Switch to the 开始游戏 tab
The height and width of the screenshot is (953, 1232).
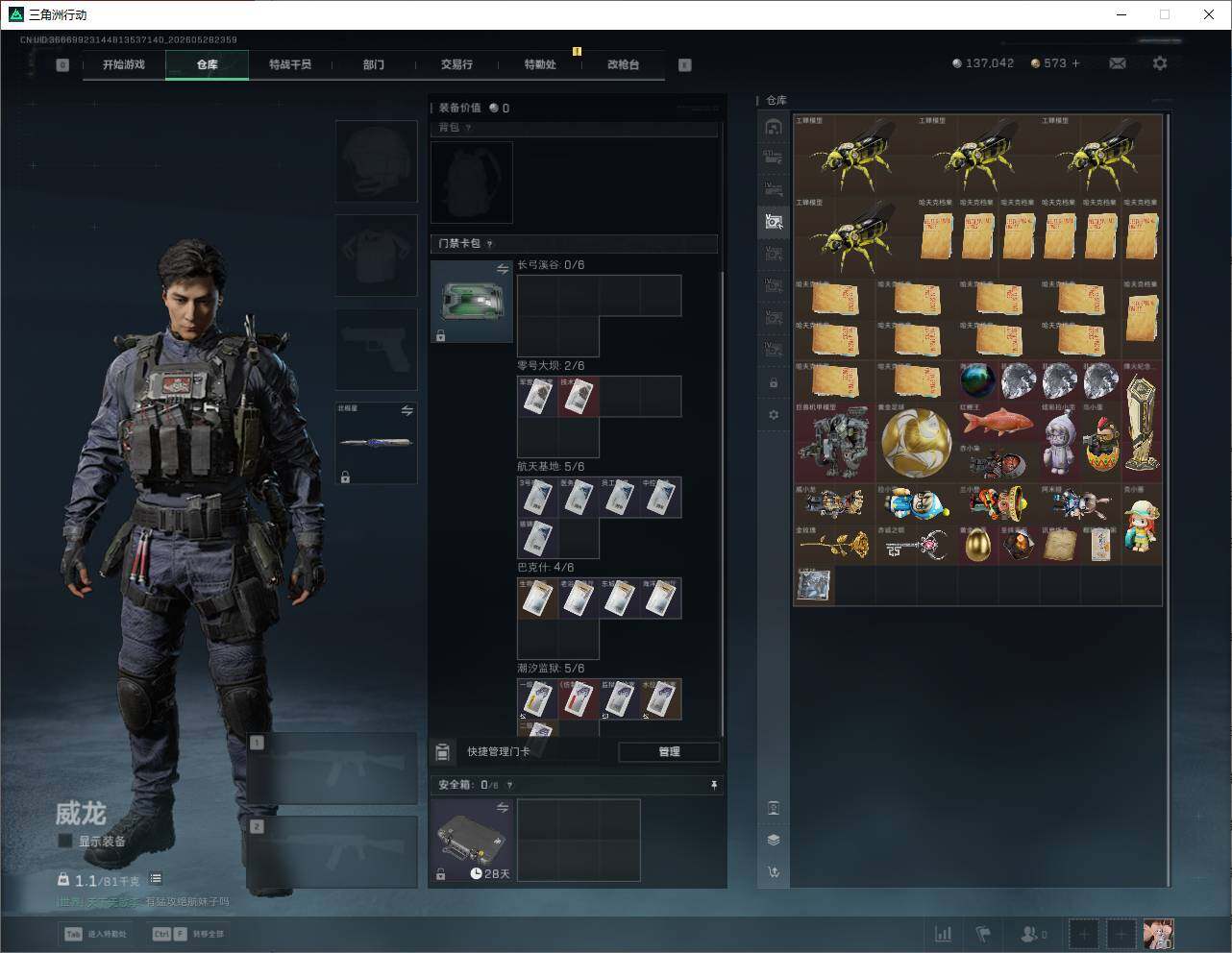124,64
